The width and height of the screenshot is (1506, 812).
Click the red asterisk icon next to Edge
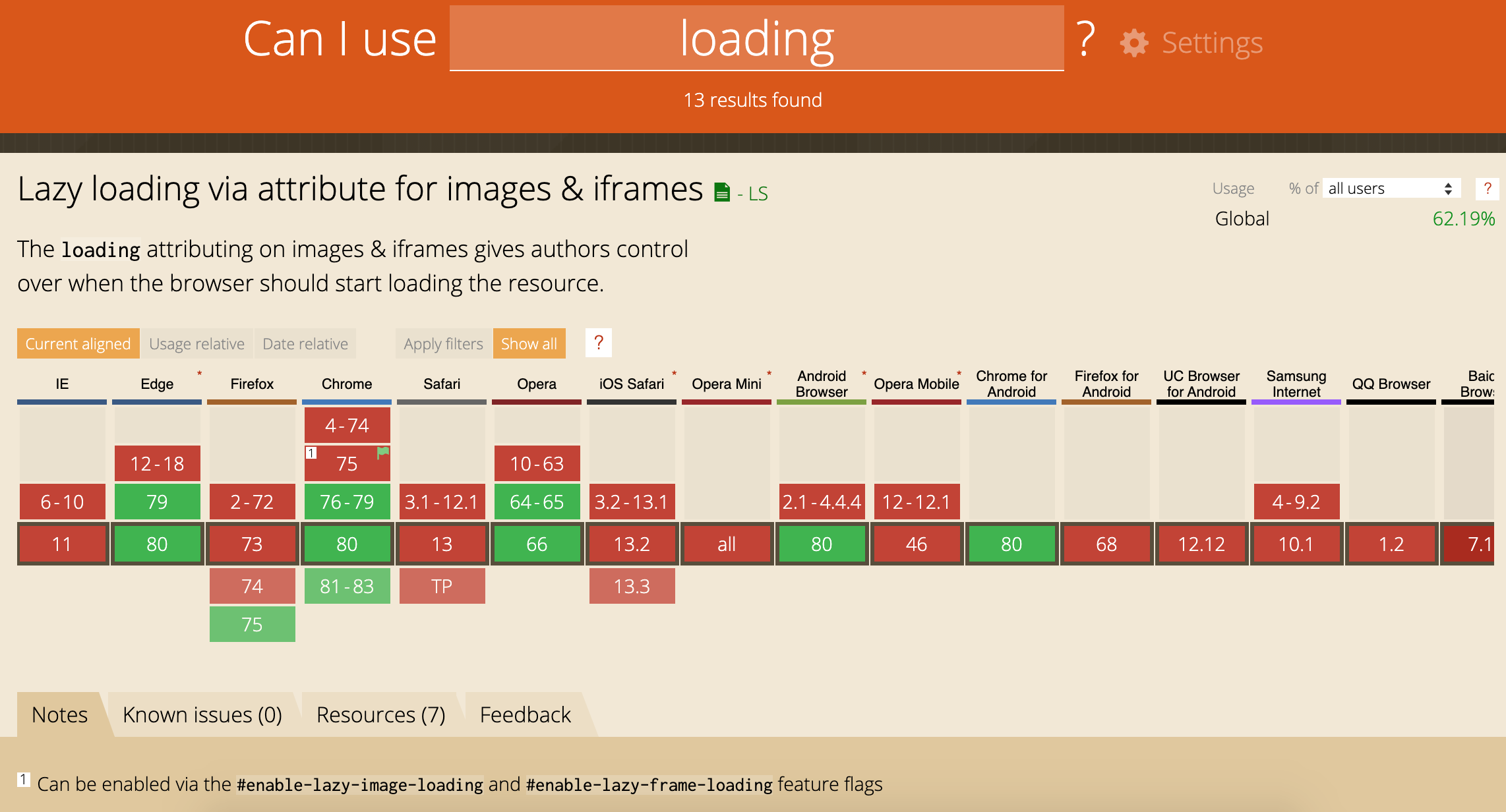(x=200, y=374)
